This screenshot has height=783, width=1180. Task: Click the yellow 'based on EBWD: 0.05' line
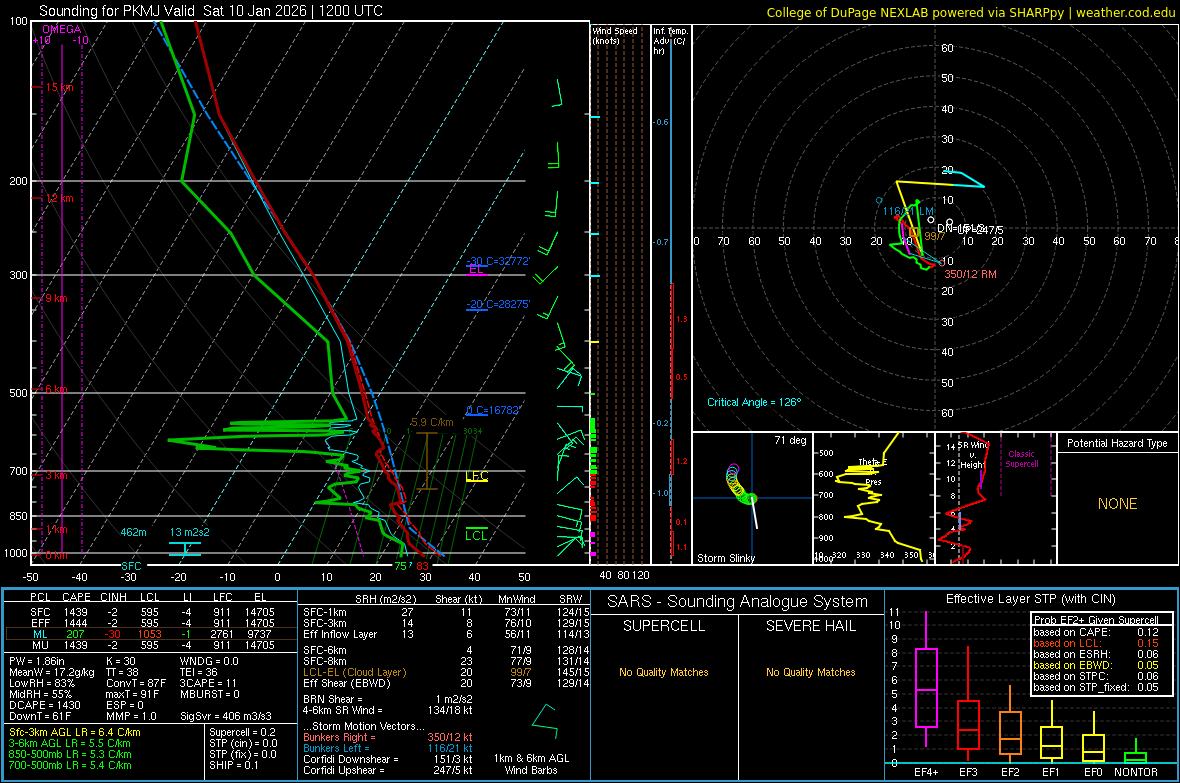(x=1096, y=665)
